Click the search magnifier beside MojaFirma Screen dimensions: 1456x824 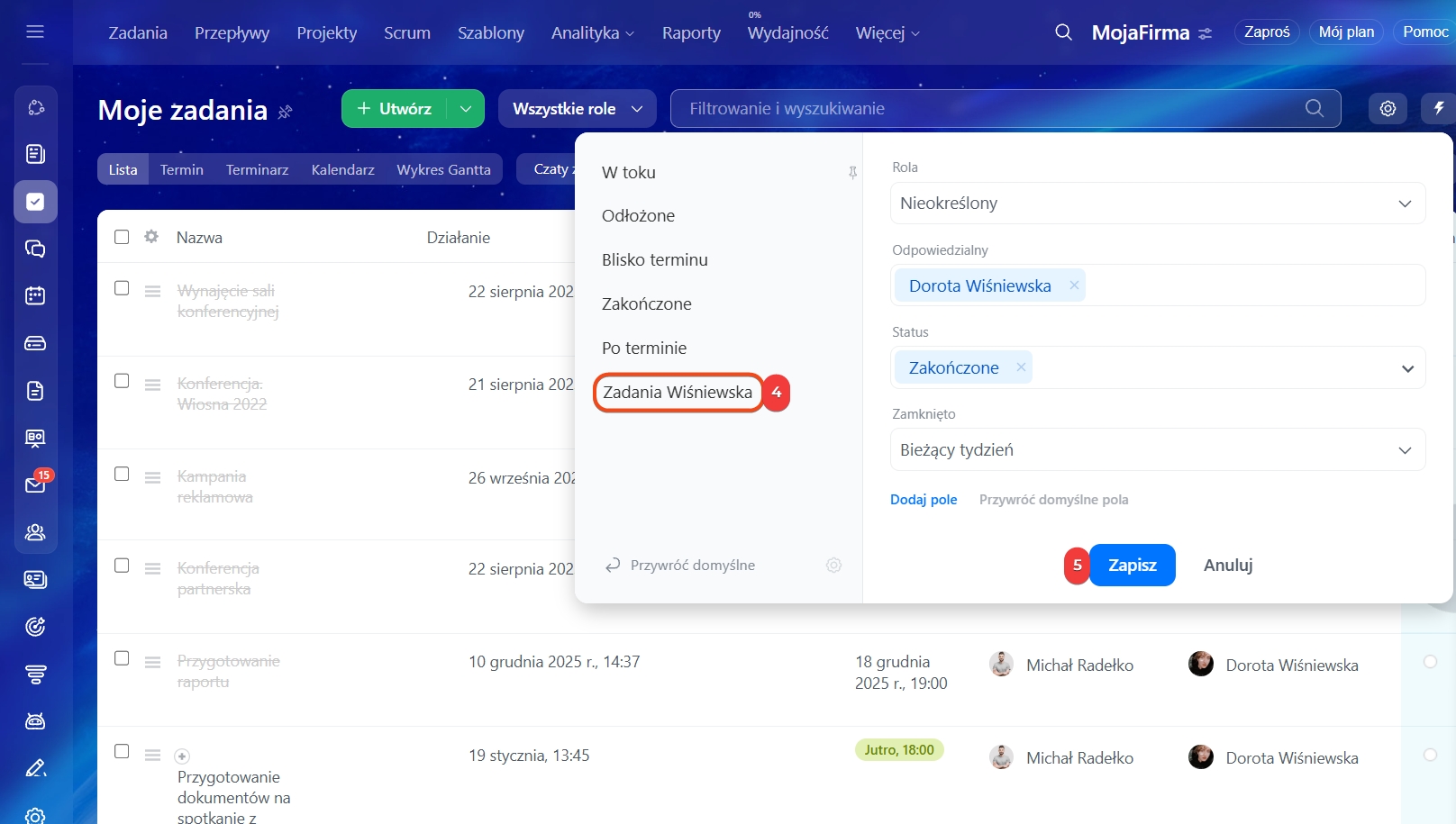(x=1063, y=32)
